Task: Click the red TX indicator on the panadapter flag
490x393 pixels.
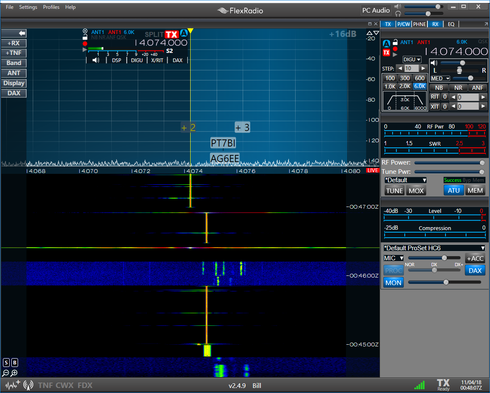Action: point(172,35)
